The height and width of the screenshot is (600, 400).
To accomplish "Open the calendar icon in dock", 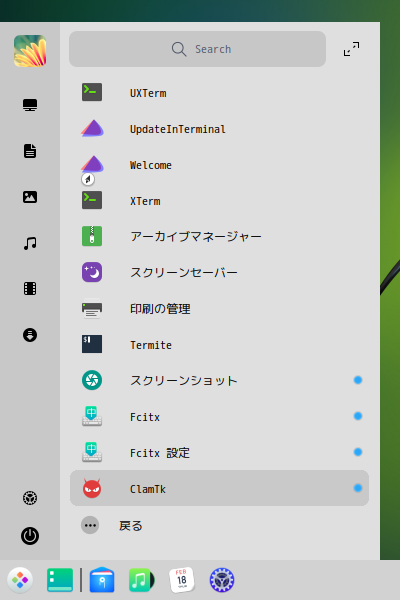I will tap(182, 580).
